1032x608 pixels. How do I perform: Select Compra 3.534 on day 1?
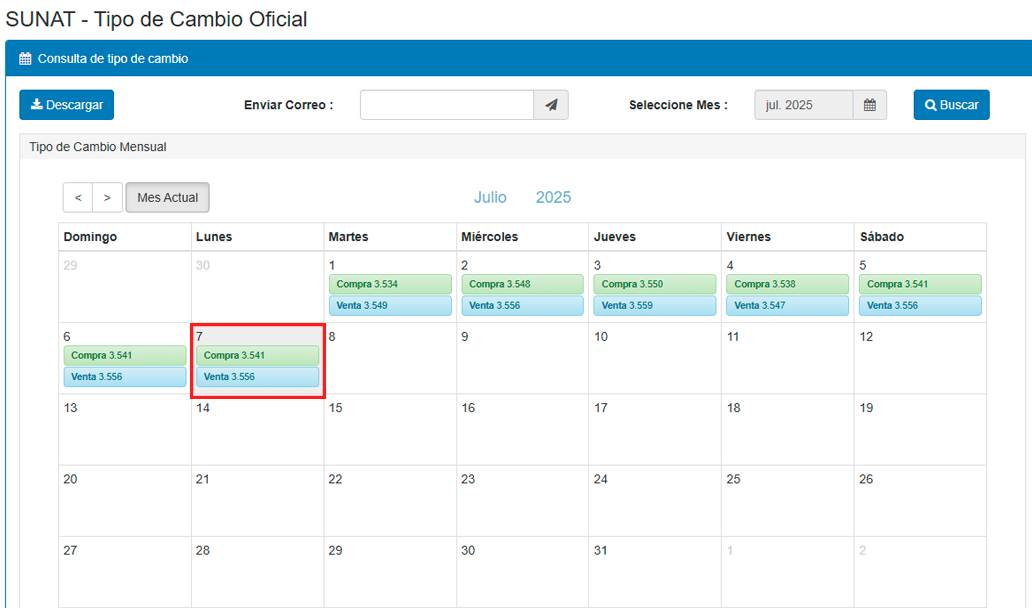click(390, 284)
